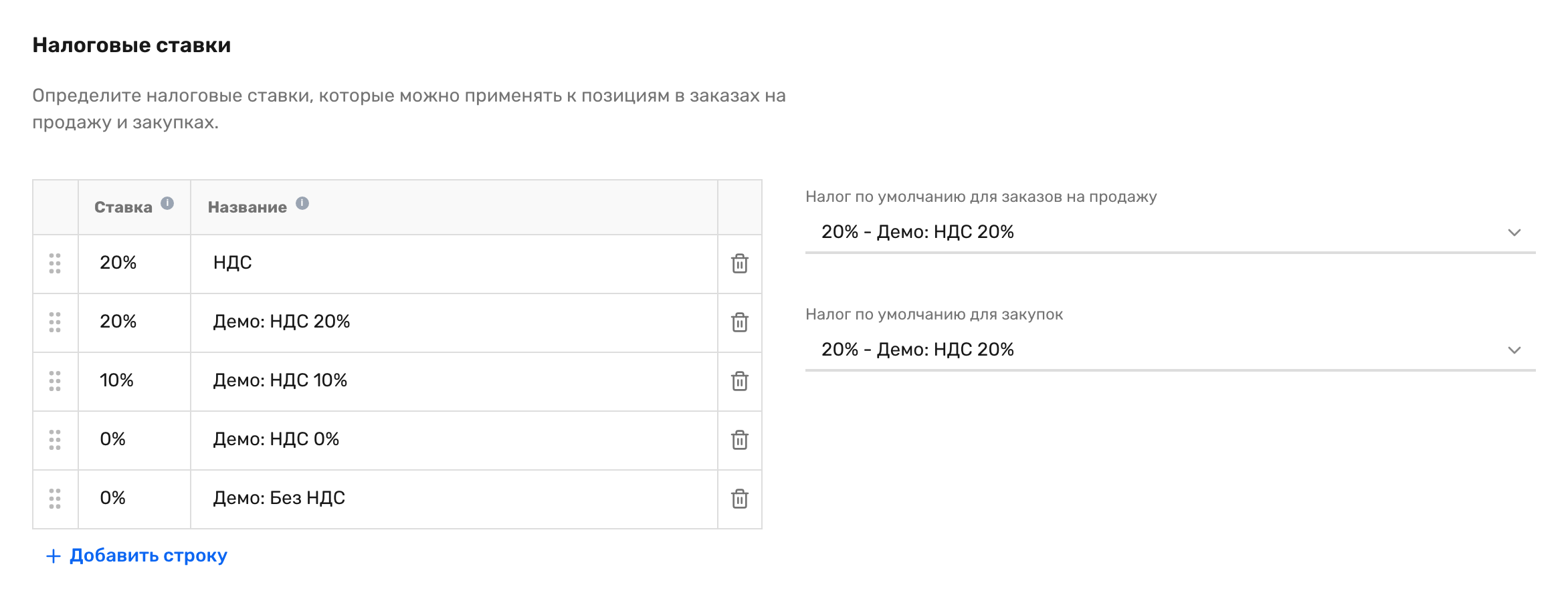Delete the НДС 20% tax row
The image size is (1568, 615).
739,263
